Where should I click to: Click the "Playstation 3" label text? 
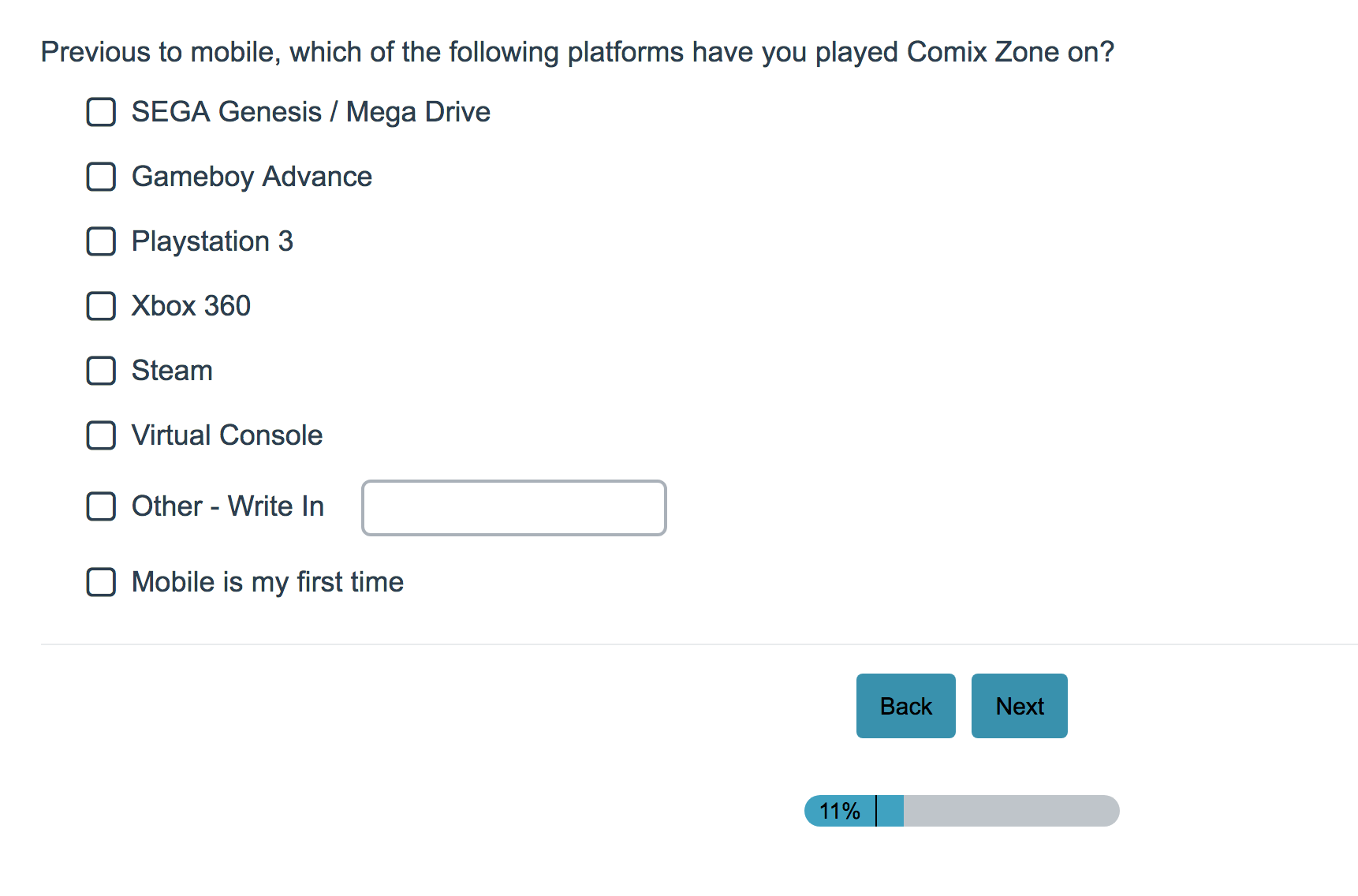212,241
